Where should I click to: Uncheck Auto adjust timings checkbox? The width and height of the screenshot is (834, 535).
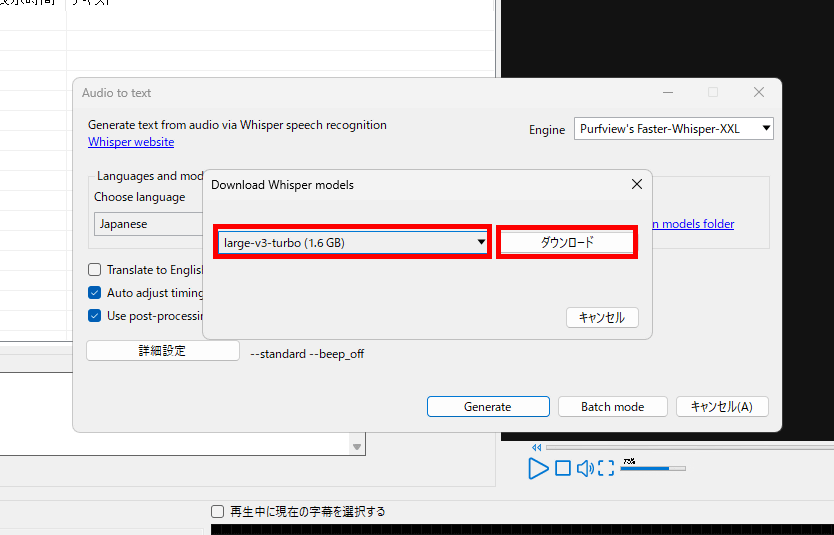click(94, 292)
